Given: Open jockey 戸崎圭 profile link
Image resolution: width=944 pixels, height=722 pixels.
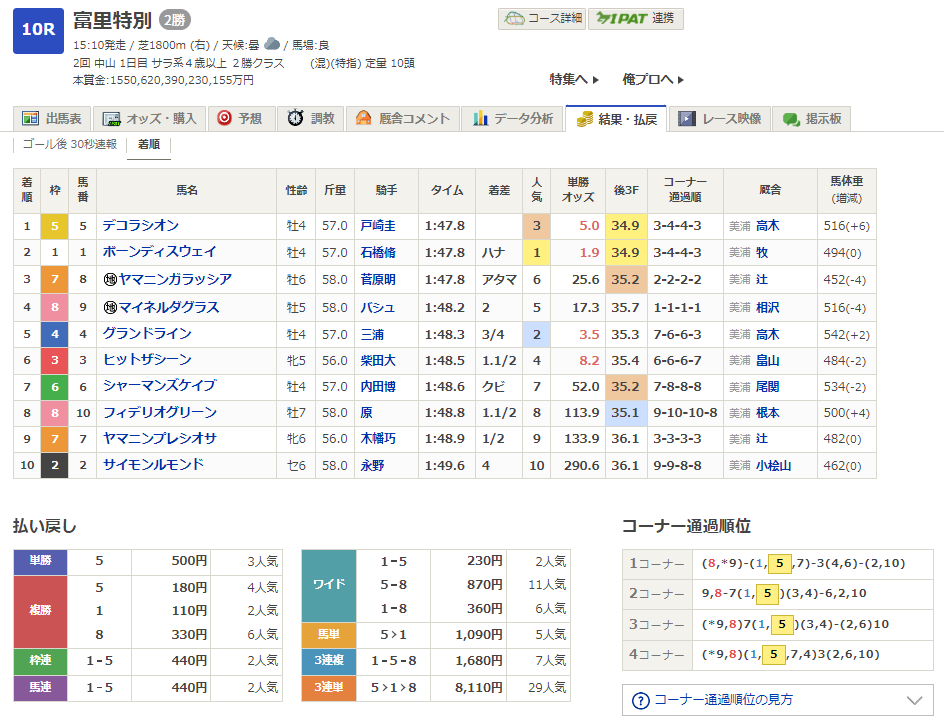Looking at the screenshot, I should [x=377, y=226].
